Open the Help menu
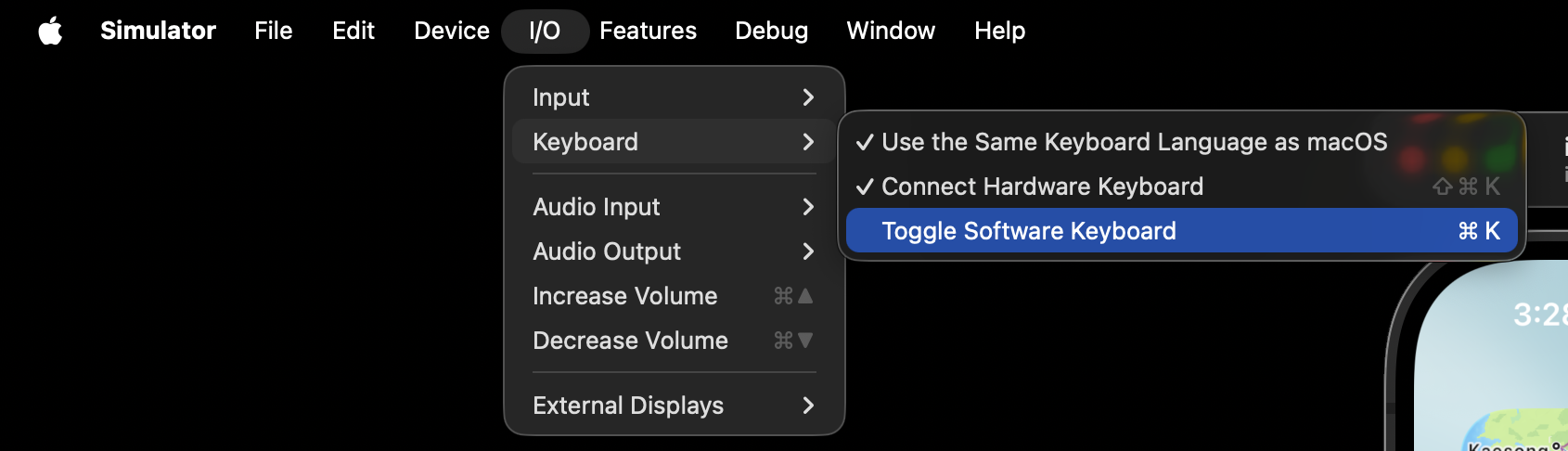This screenshot has width=1568, height=451. tap(999, 31)
